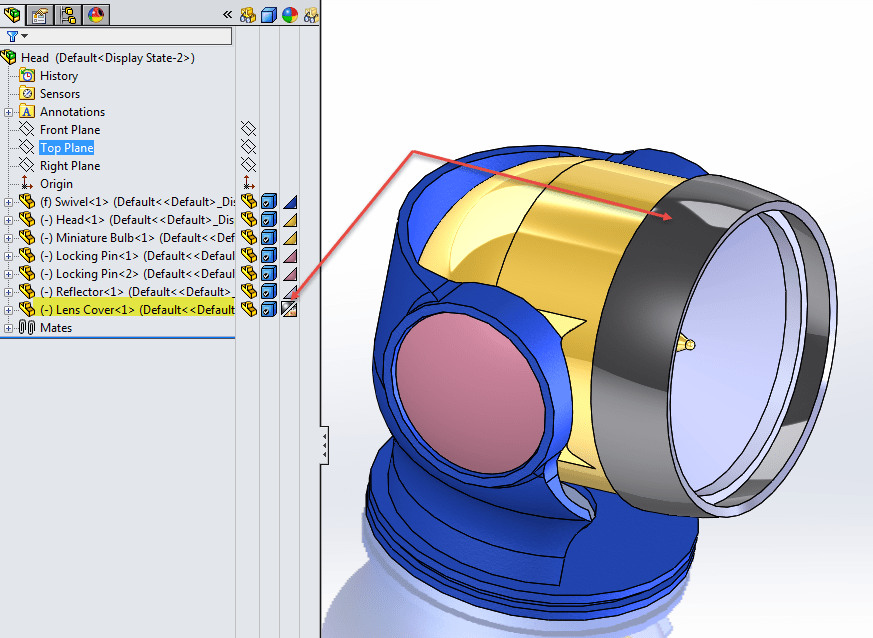This screenshot has width=873, height=638.
Task: Focus the FeatureManager filter text box
Action: point(131,36)
